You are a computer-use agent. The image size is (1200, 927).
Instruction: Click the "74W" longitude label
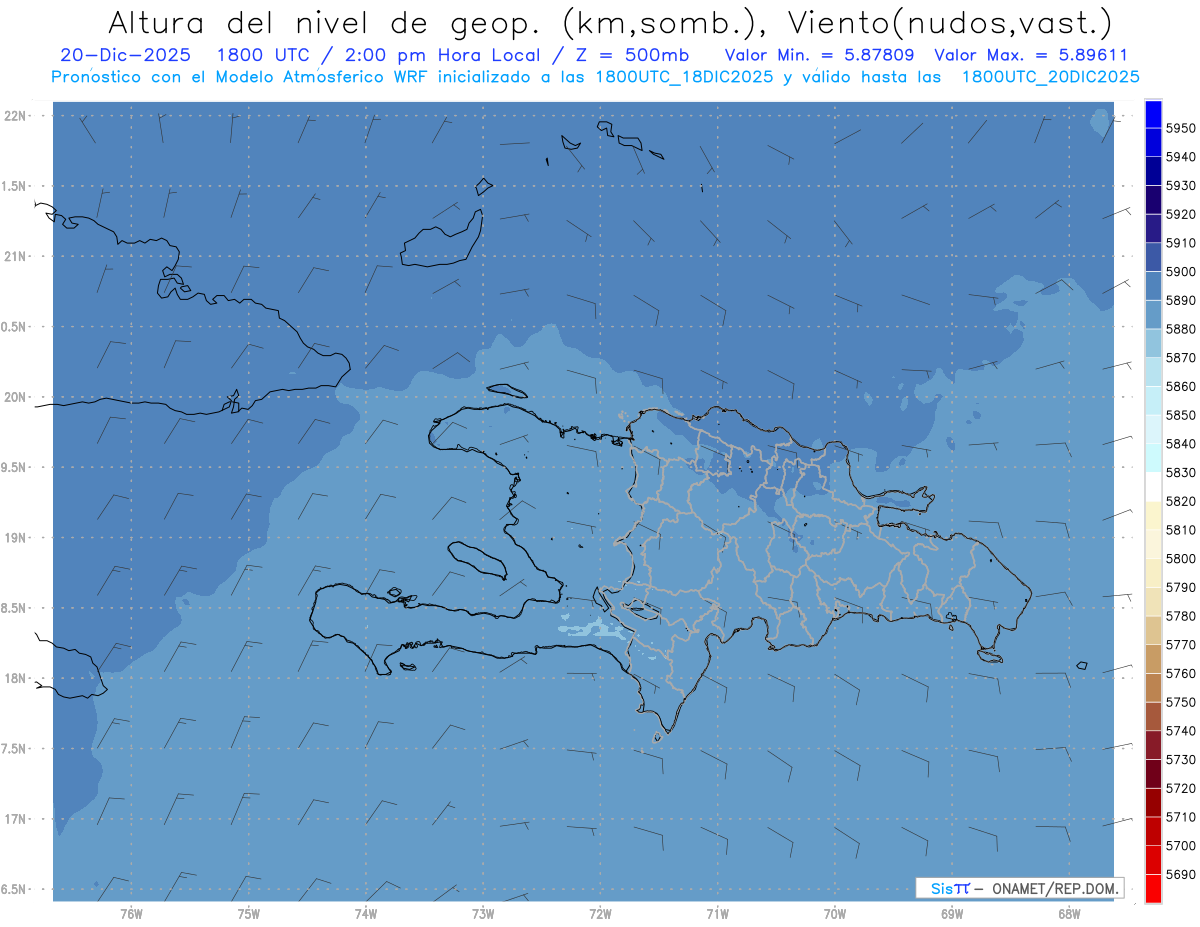pos(366,914)
